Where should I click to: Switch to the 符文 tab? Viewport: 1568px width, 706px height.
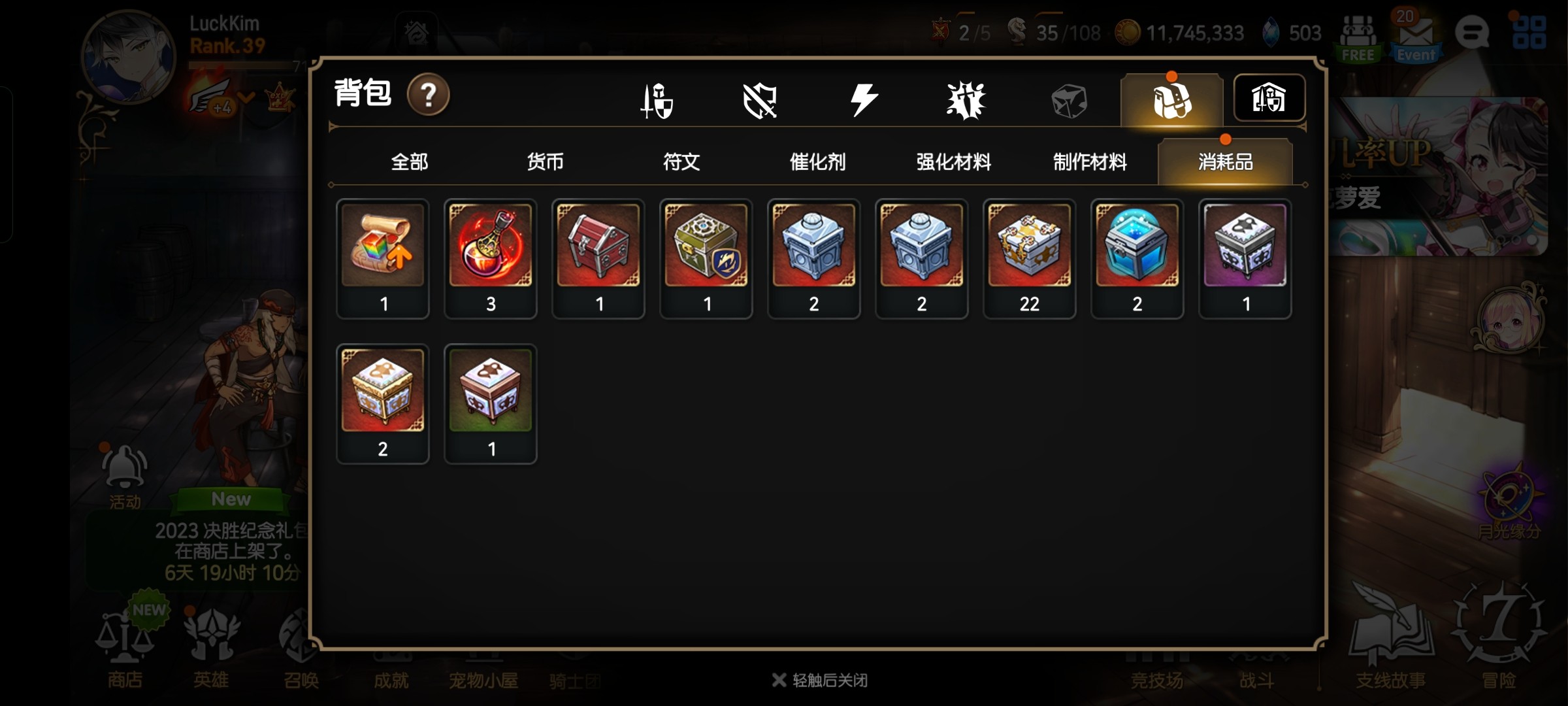point(681,161)
